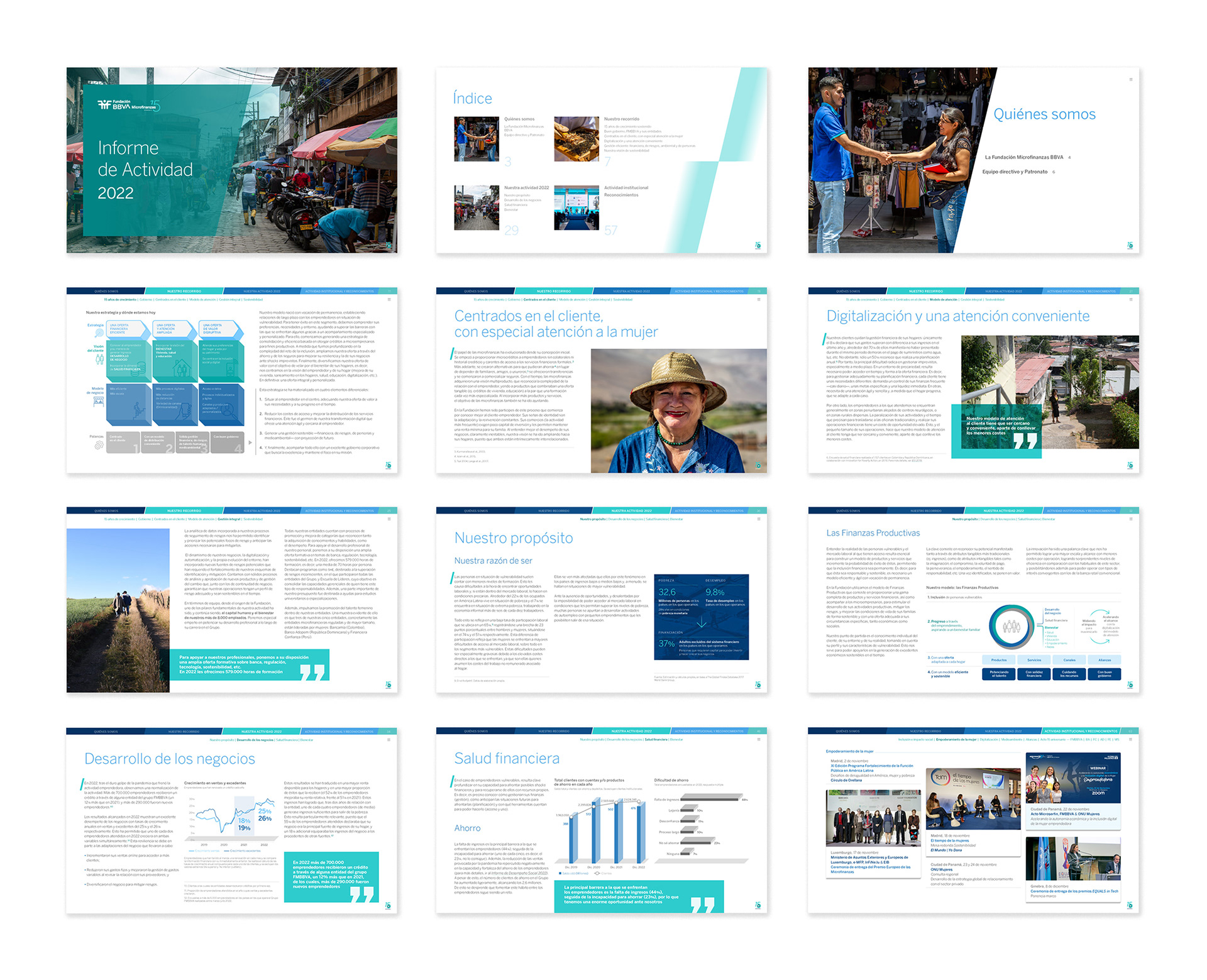Click down arrow icon in Nuestro propósito stats box
This screenshot has height=980, width=1207.
tap(702, 622)
